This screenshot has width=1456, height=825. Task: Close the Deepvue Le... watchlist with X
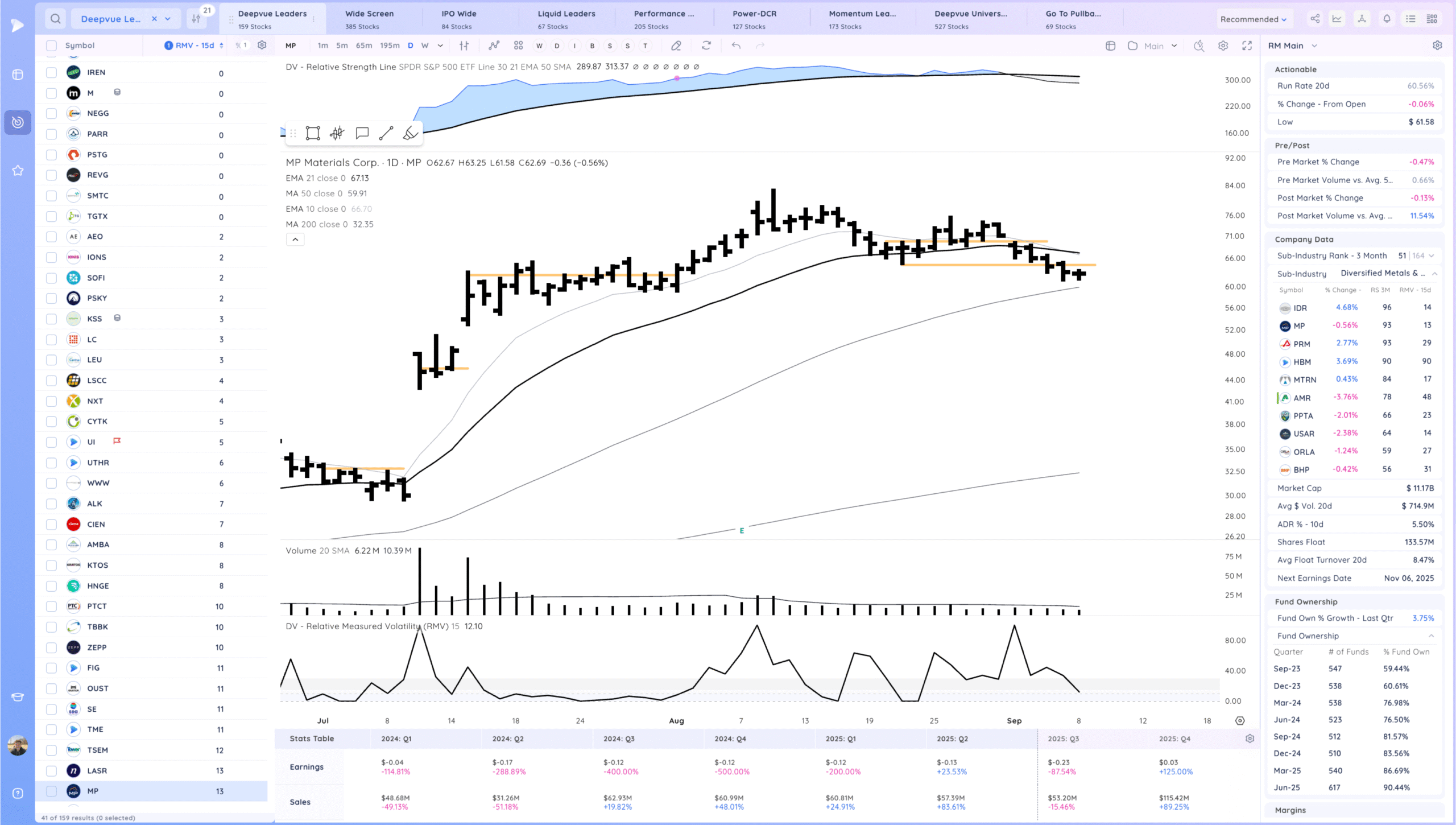[154, 19]
